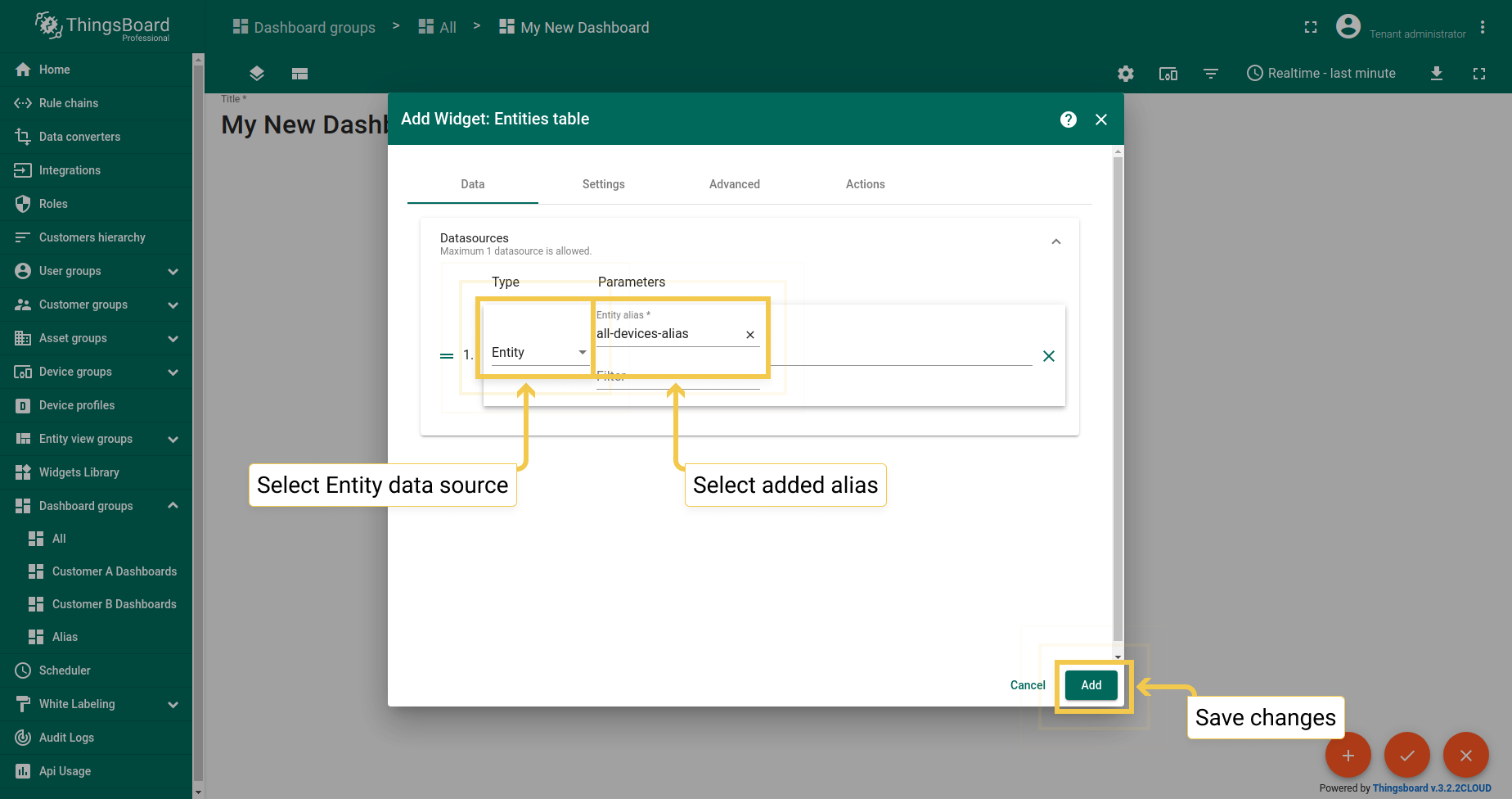Open Roles page

96,204
